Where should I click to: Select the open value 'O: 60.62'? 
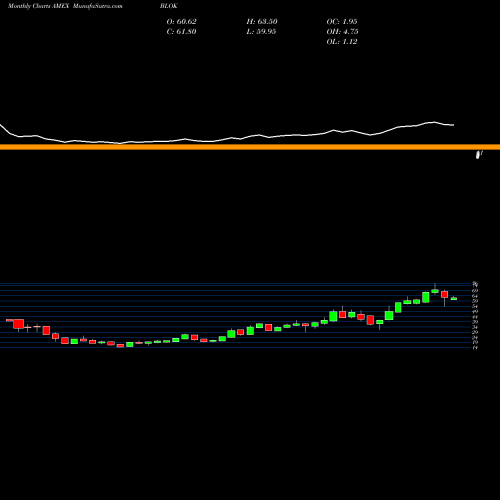pos(181,22)
